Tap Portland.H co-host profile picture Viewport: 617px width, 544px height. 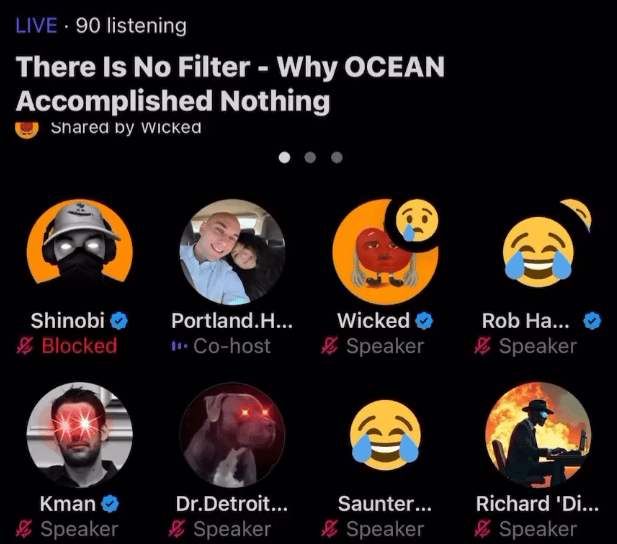(233, 252)
